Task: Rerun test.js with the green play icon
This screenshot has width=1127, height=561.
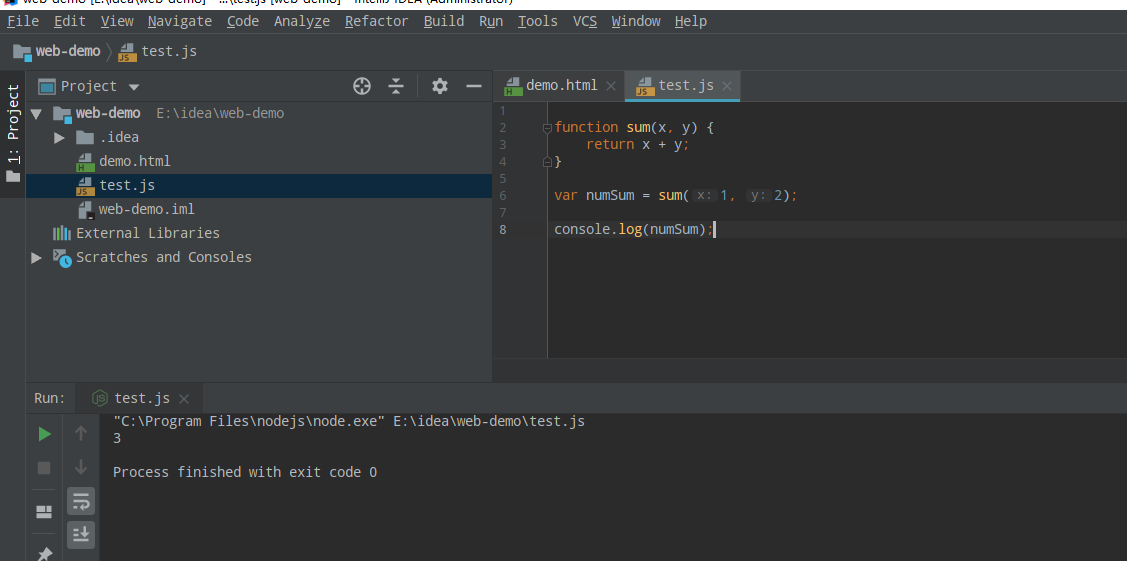Action: click(x=45, y=434)
